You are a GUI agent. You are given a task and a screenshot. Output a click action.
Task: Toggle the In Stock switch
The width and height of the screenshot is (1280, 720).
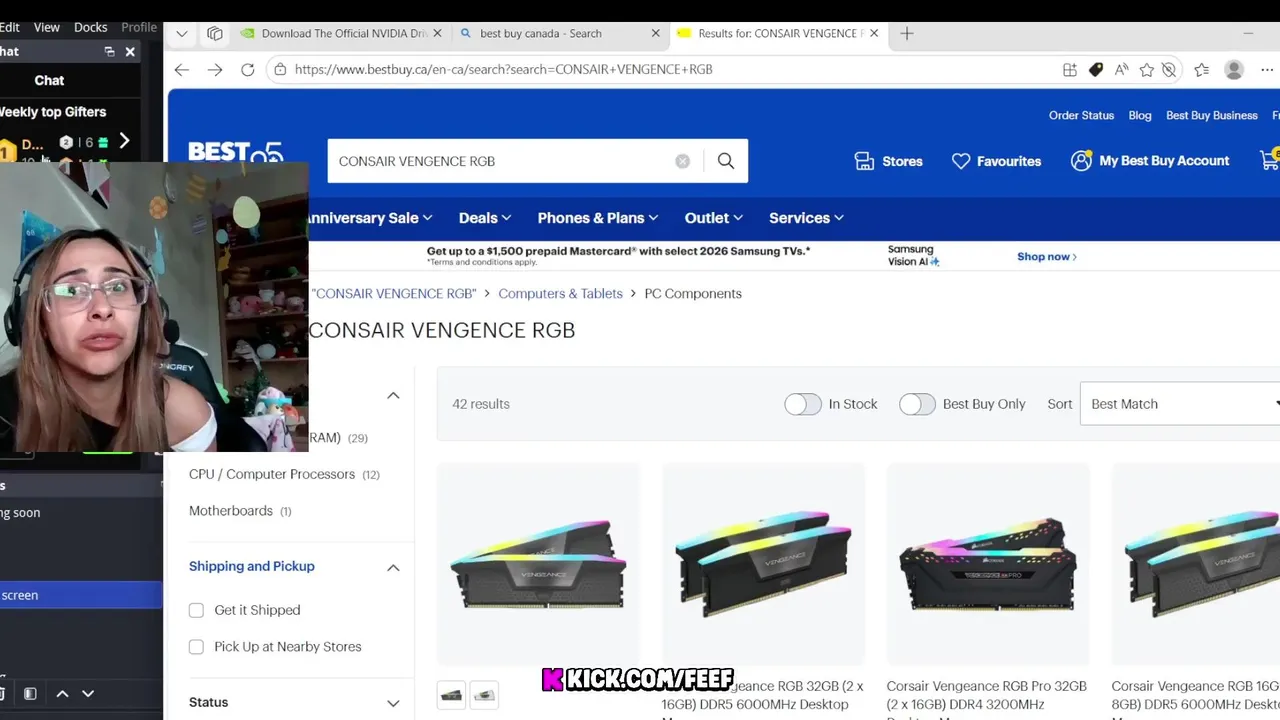point(802,404)
